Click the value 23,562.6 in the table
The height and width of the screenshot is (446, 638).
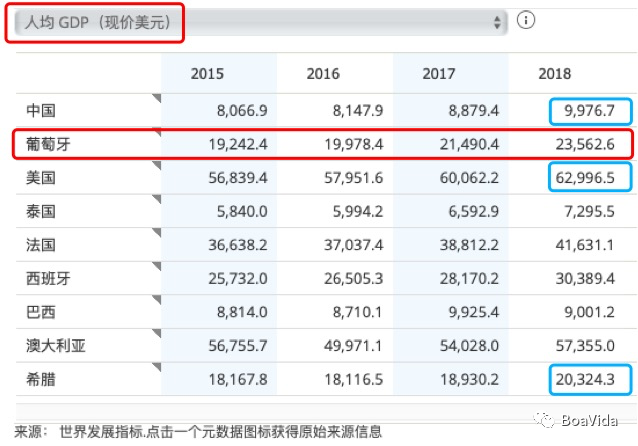(x=585, y=144)
